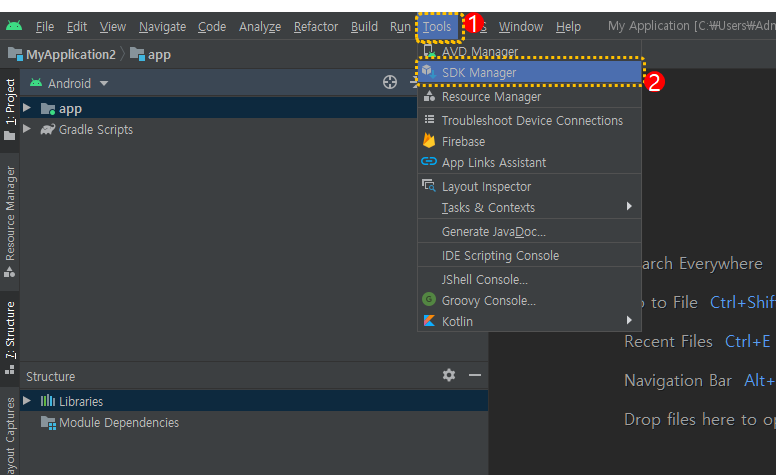Expand the Gradle Scripts tree node
Image resolution: width=776 pixels, height=475 pixels.
click(27, 129)
